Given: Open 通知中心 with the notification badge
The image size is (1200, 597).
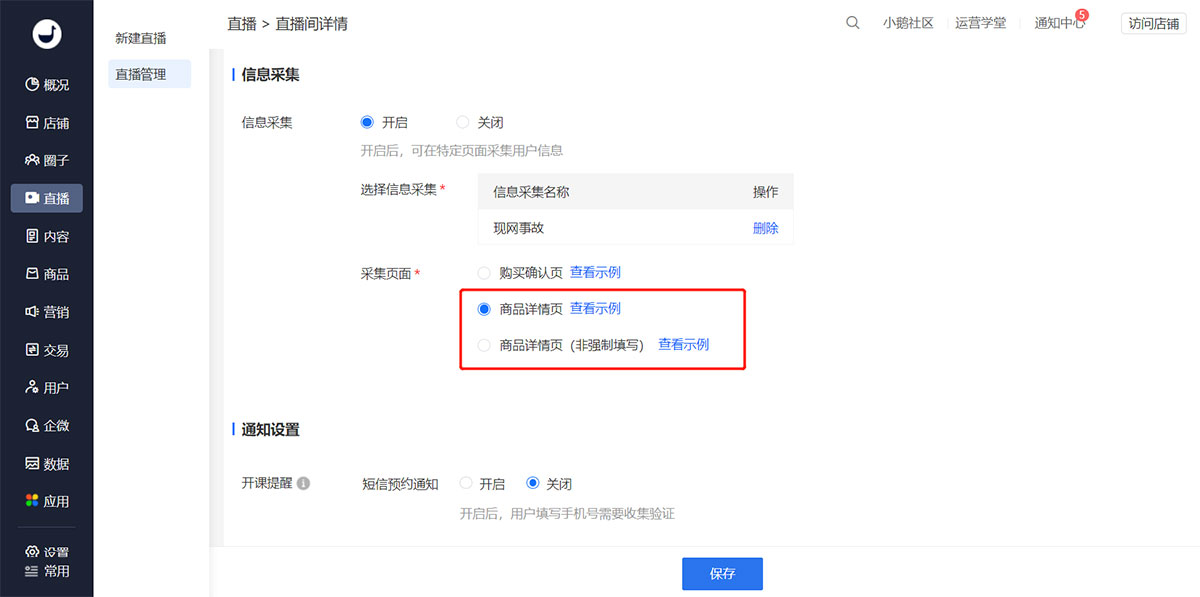Looking at the screenshot, I should click(x=1059, y=23).
